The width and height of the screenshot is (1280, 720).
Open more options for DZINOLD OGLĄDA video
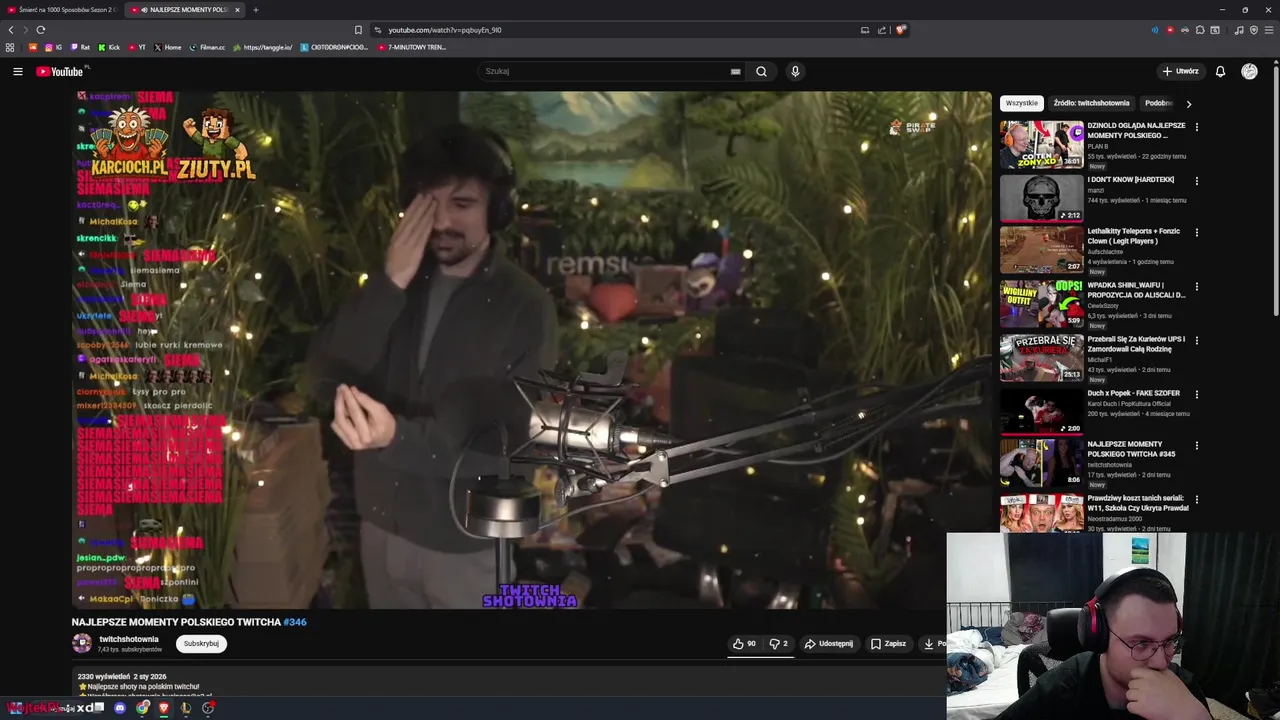pos(1196,127)
